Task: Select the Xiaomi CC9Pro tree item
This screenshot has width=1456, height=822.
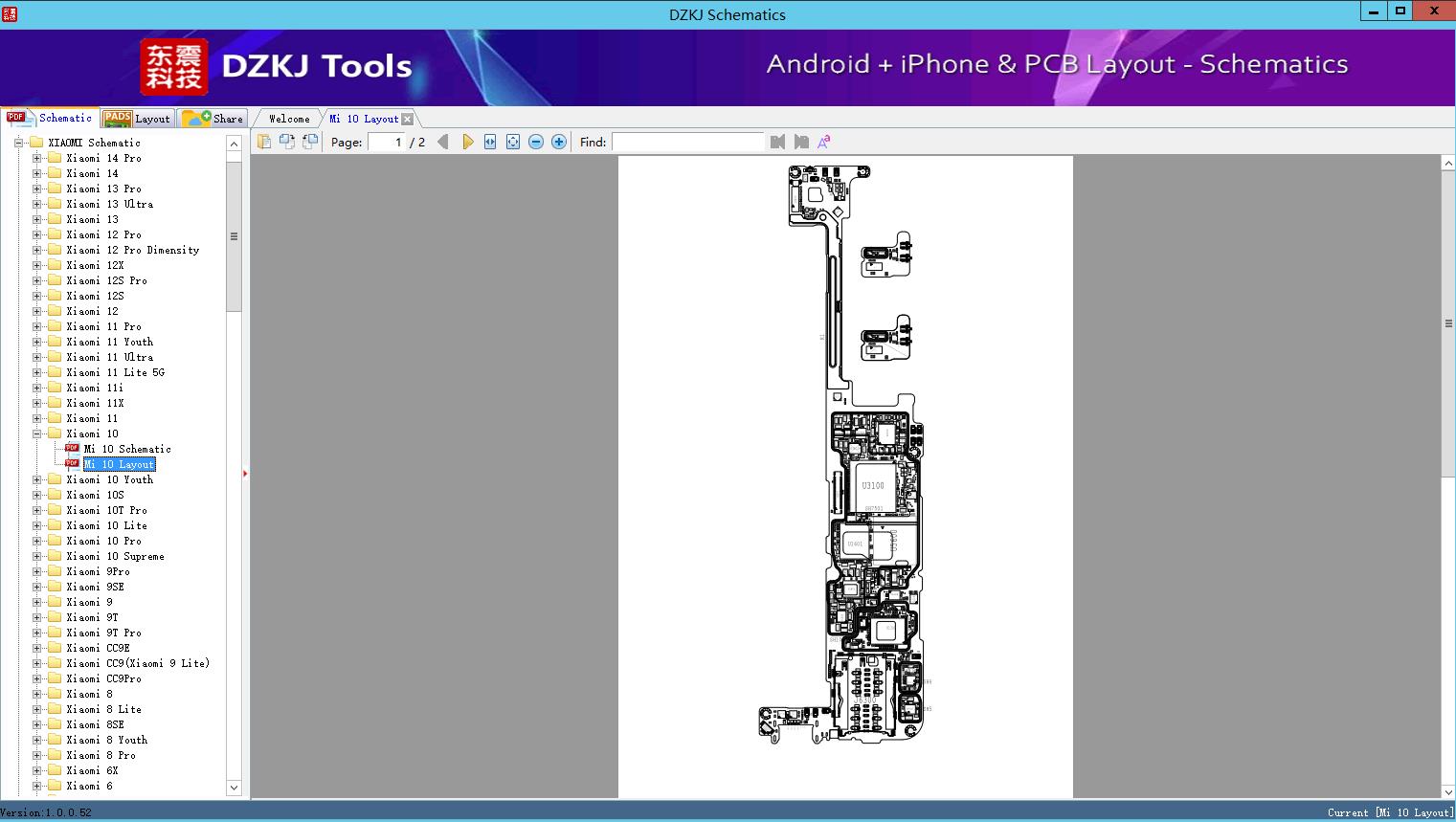Action: [x=104, y=678]
